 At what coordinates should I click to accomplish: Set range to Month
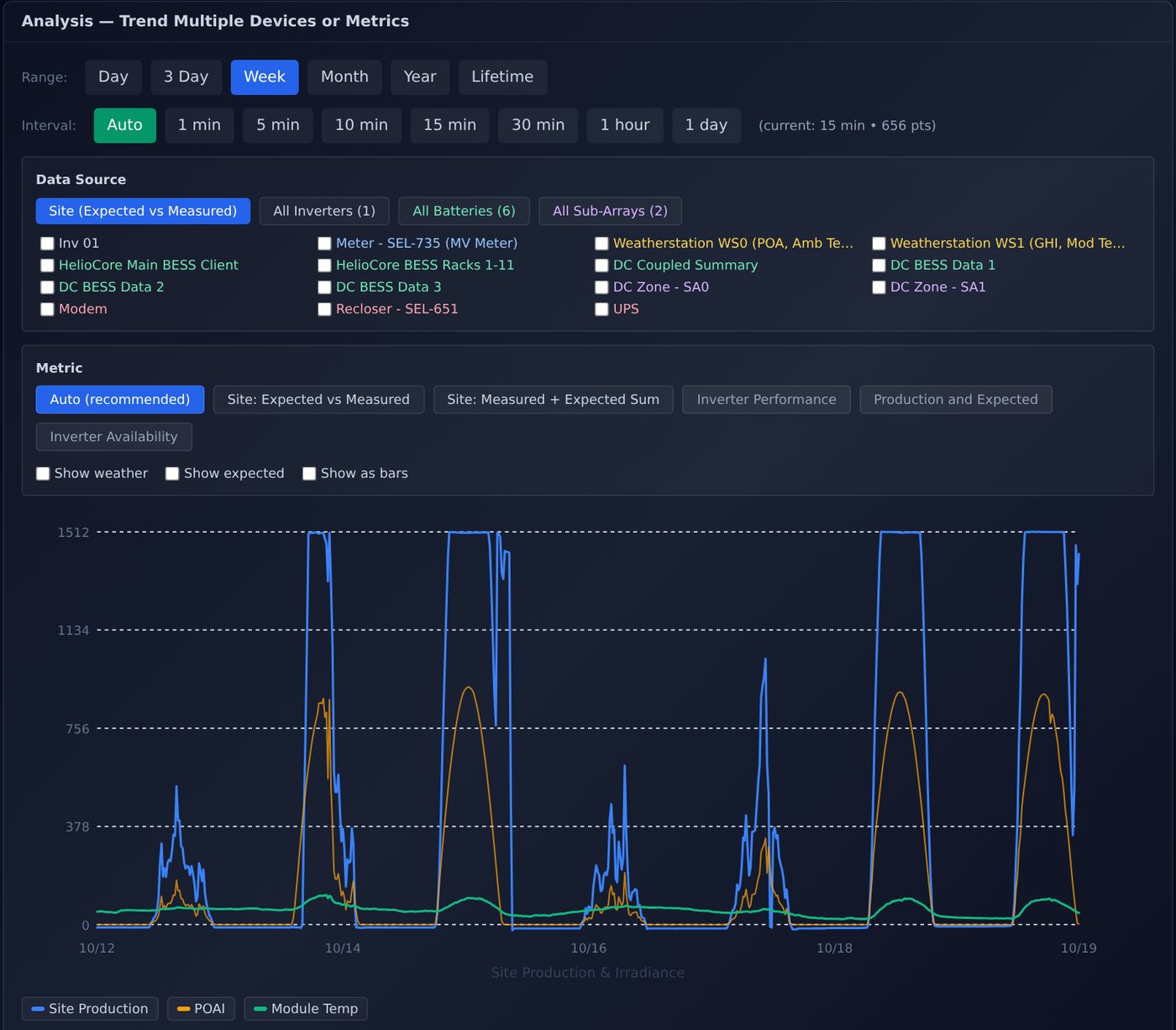coord(344,77)
